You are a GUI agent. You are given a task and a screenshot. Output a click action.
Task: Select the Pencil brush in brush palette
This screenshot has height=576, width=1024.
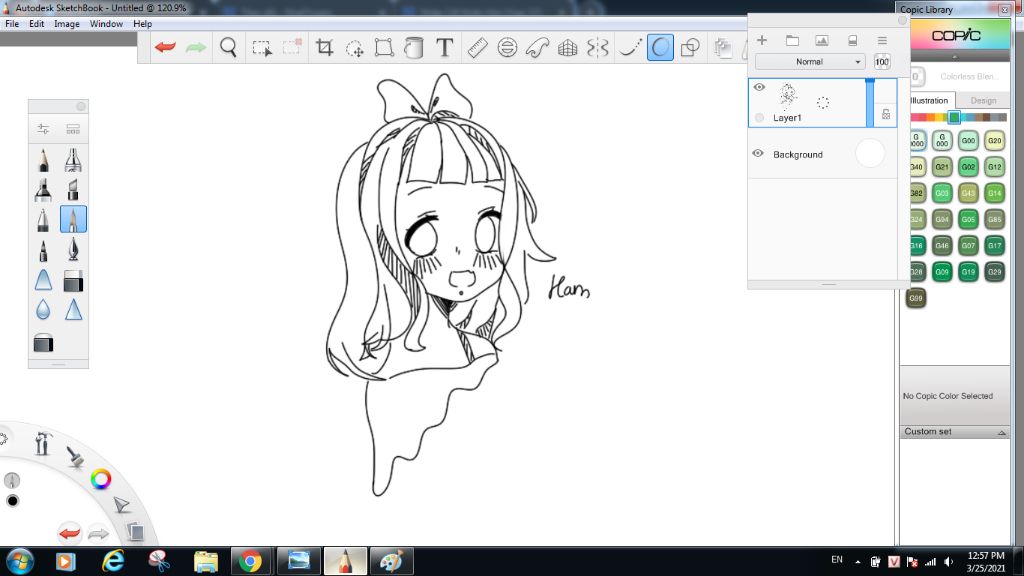43,159
